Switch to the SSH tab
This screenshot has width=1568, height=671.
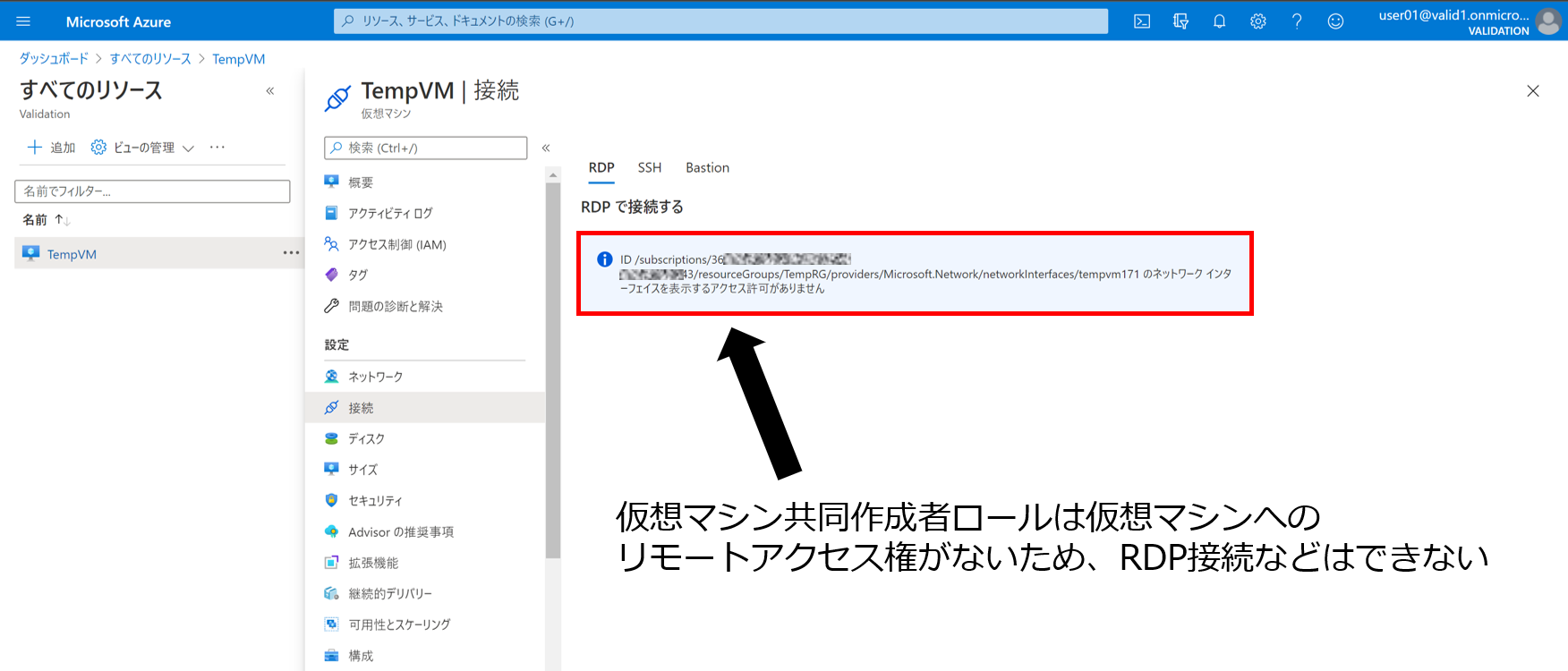tap(650, 167)
